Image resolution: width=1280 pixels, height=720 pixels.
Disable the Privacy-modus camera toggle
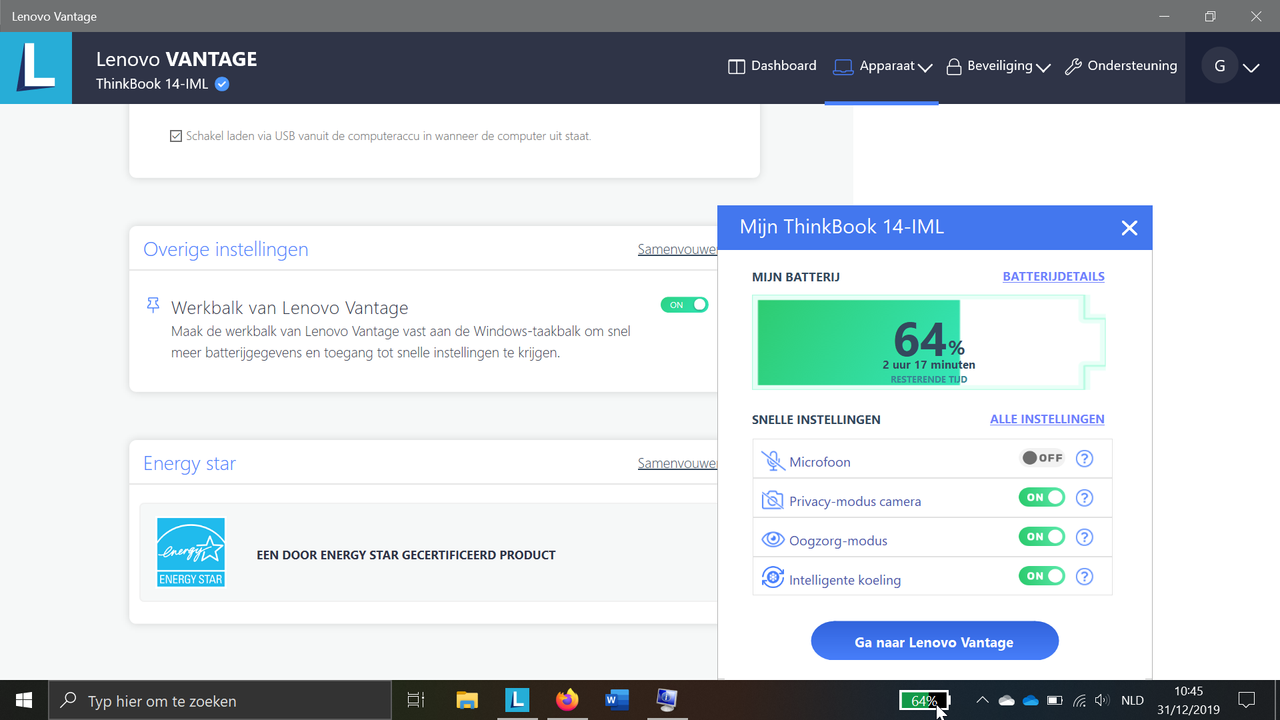(1041, 497)
